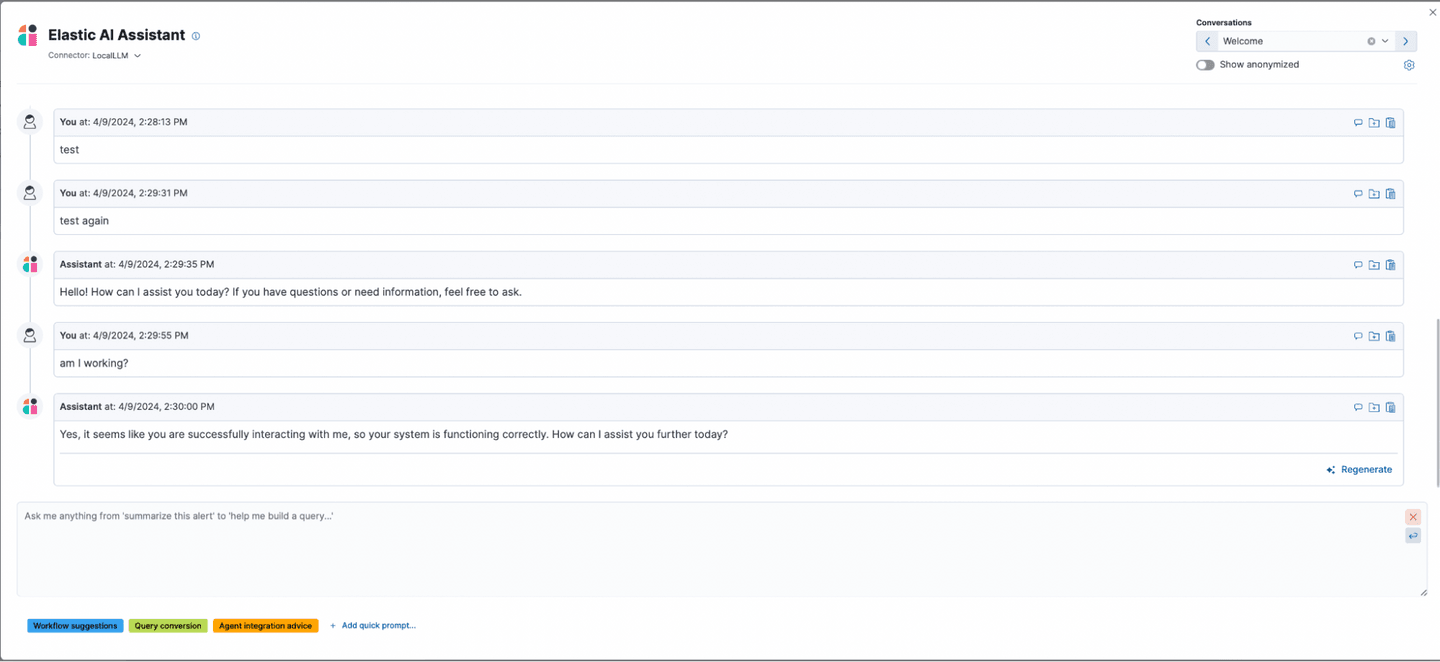1440x662 pixels.
Task: Regenerate the last assistant response
Action: click(1359, 470)
